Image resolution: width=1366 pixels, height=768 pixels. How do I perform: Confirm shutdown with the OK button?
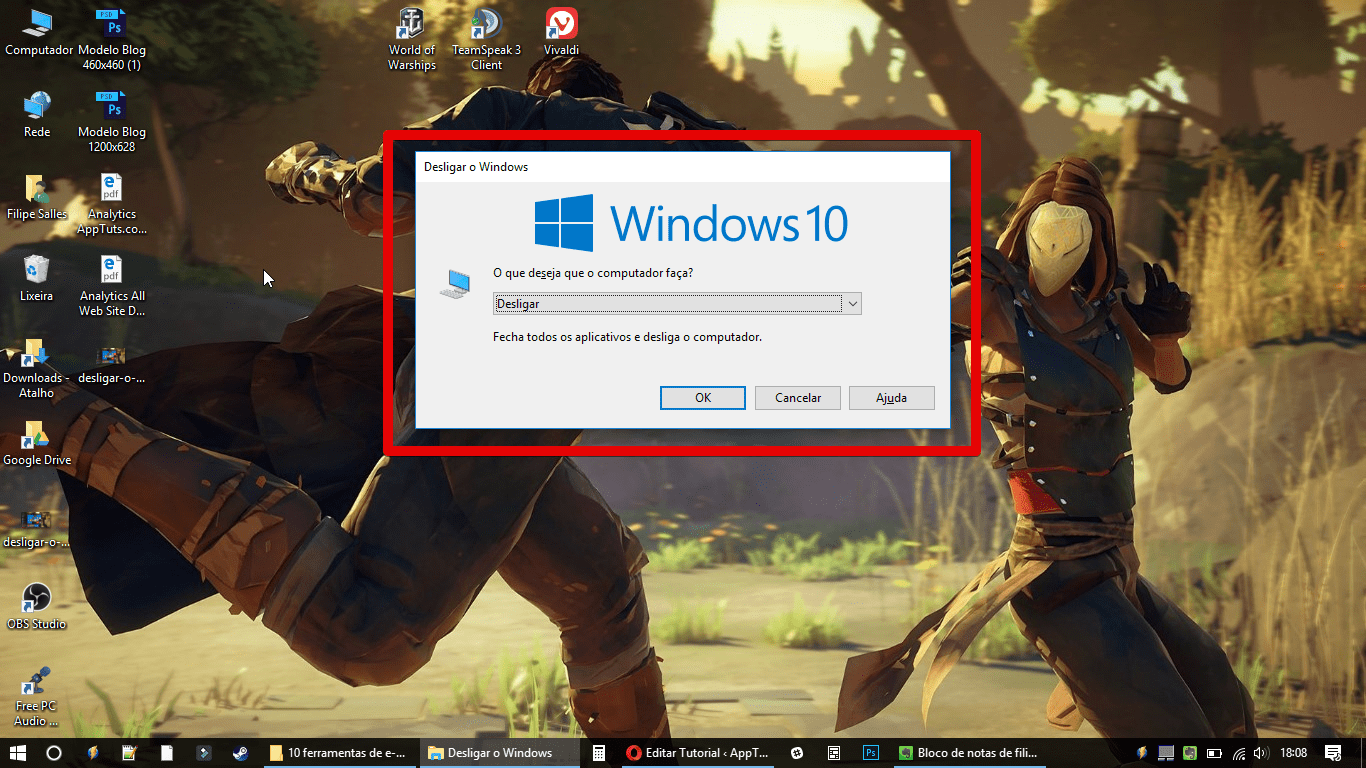point(703,398)
